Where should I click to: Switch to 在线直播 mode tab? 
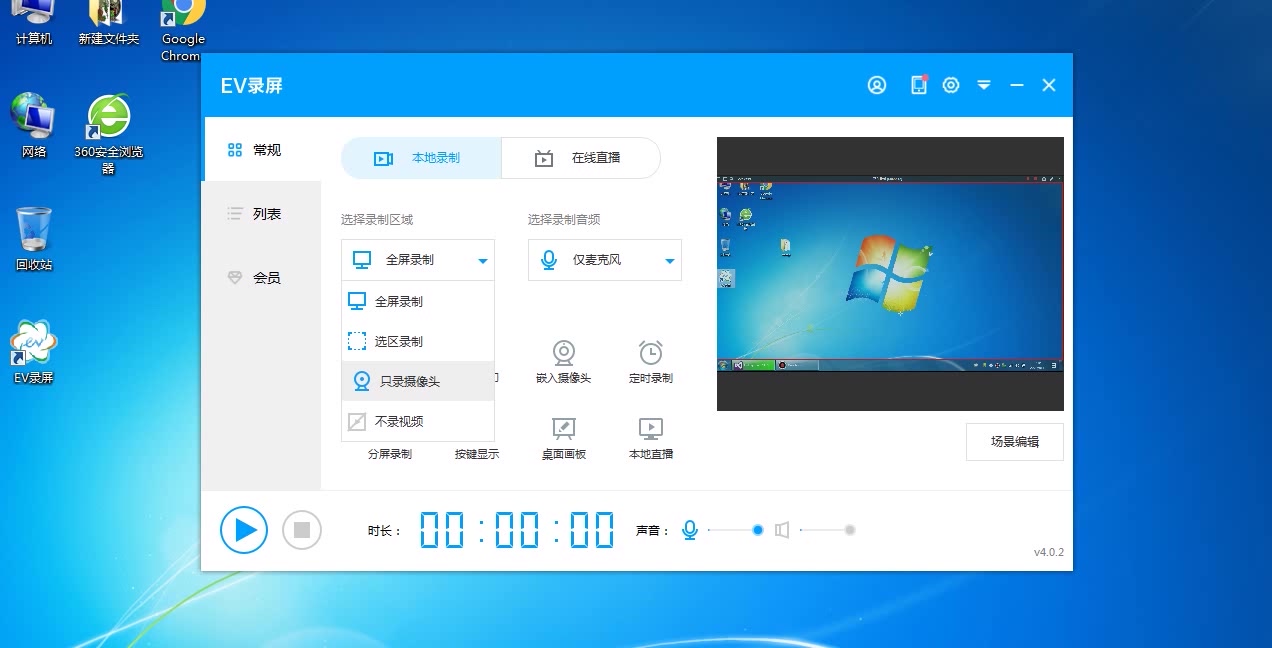(581, 158)
